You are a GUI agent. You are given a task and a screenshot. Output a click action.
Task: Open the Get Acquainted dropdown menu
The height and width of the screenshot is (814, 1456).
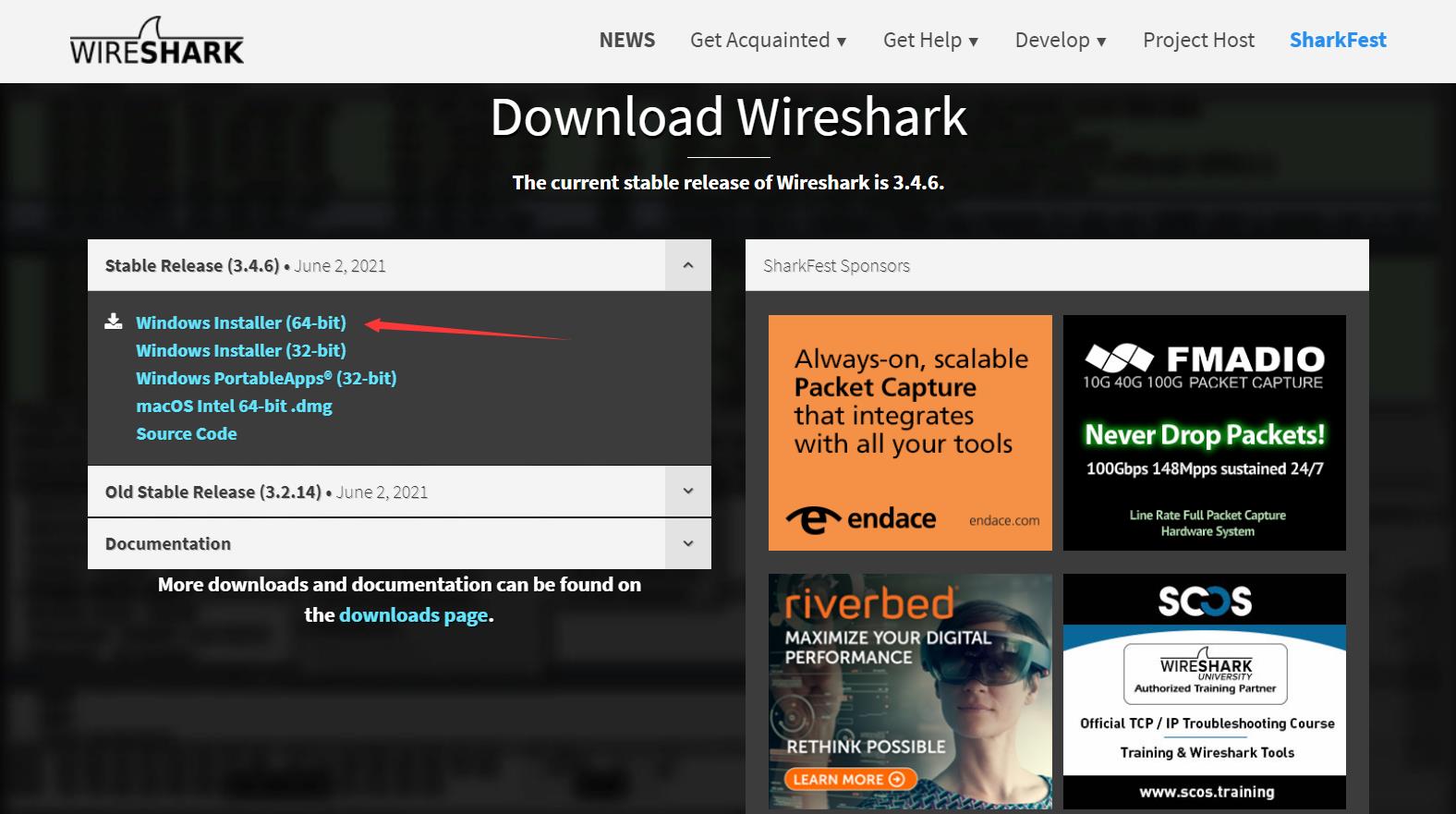768,40
